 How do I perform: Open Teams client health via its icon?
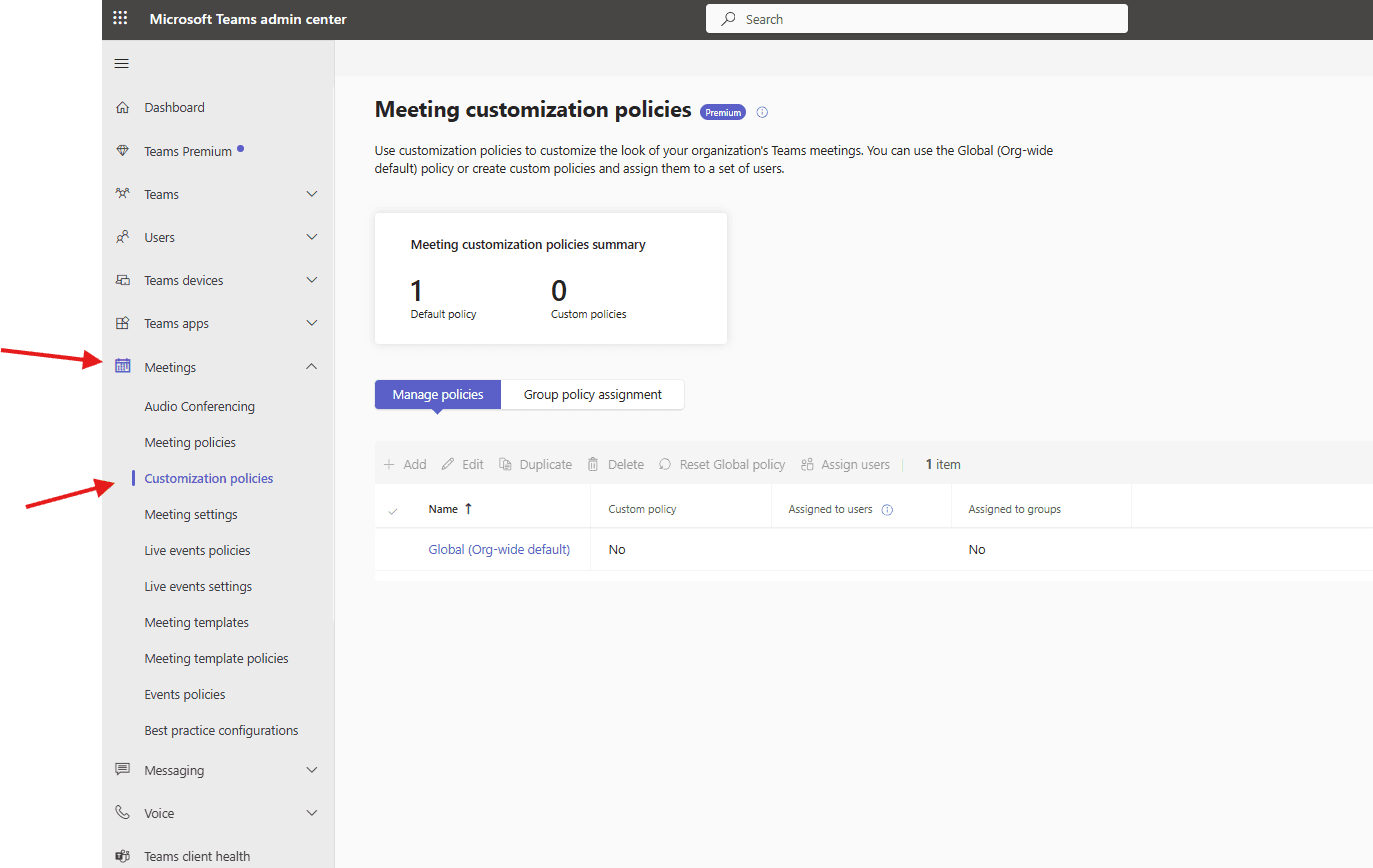click(121, 855)
